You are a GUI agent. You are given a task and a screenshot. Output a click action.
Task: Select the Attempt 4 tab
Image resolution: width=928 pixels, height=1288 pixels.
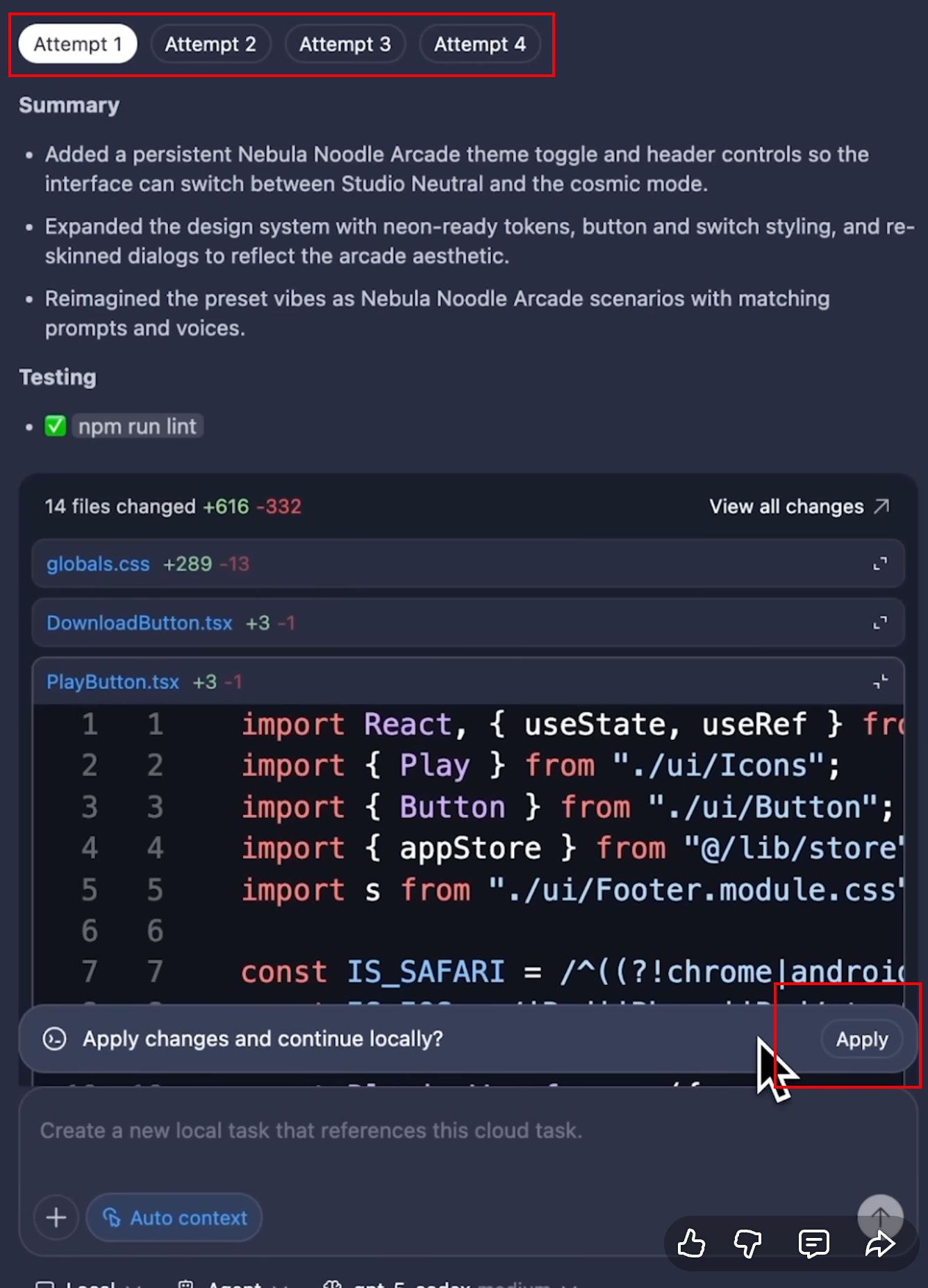pos(479,44)
